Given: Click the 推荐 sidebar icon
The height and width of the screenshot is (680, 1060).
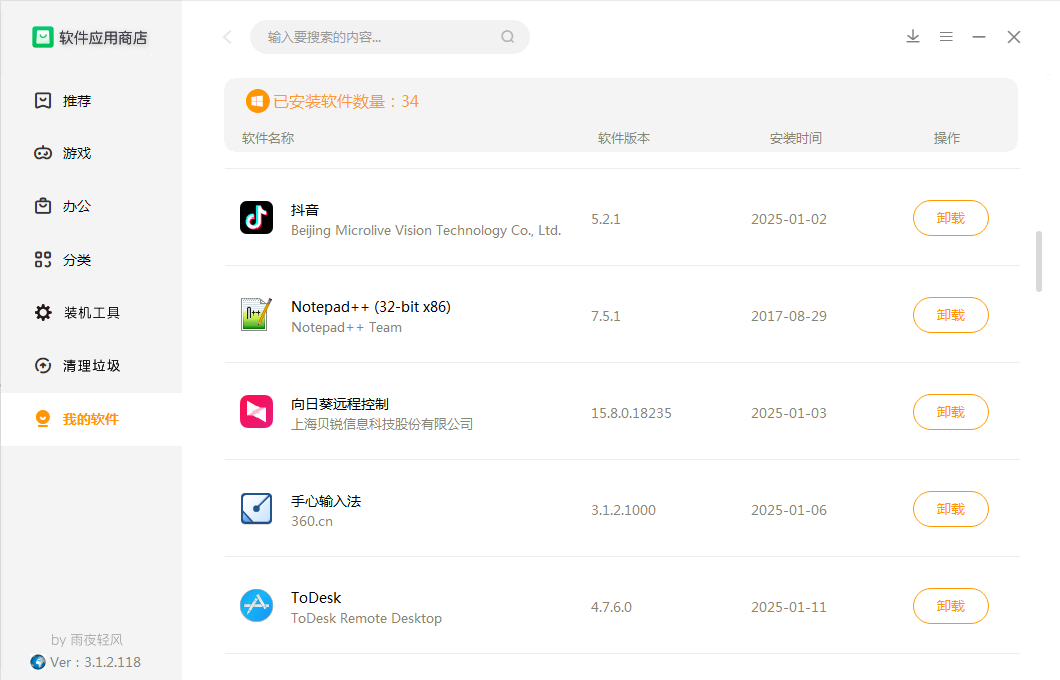Looking at the screenshot, I should point(43,101).
